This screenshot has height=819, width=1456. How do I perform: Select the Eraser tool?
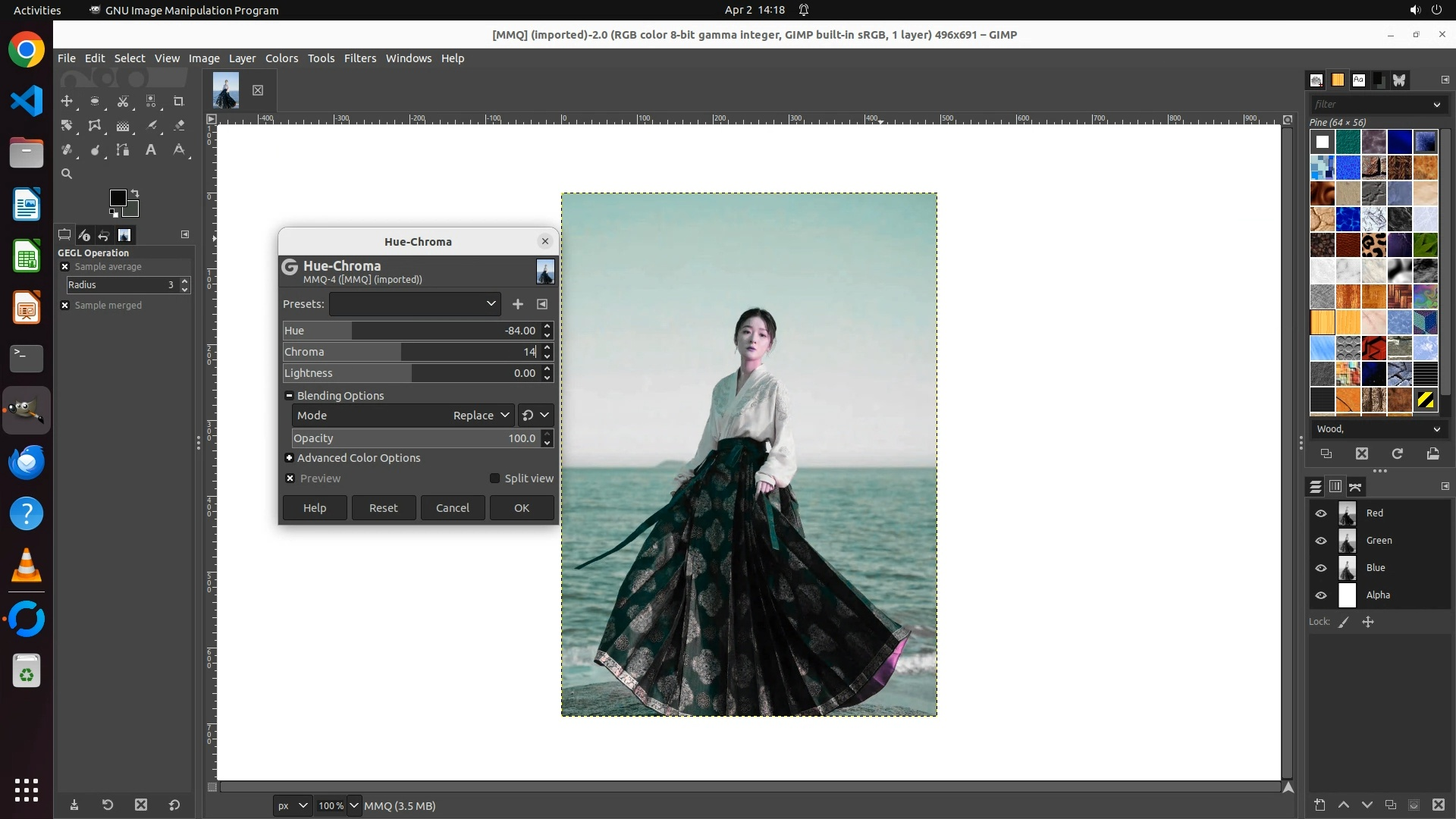tap(179, 126)
